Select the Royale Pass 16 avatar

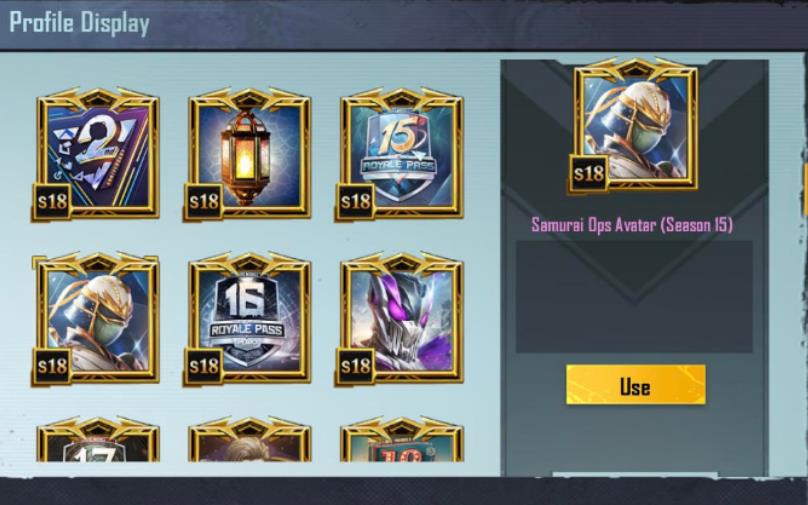248,319
